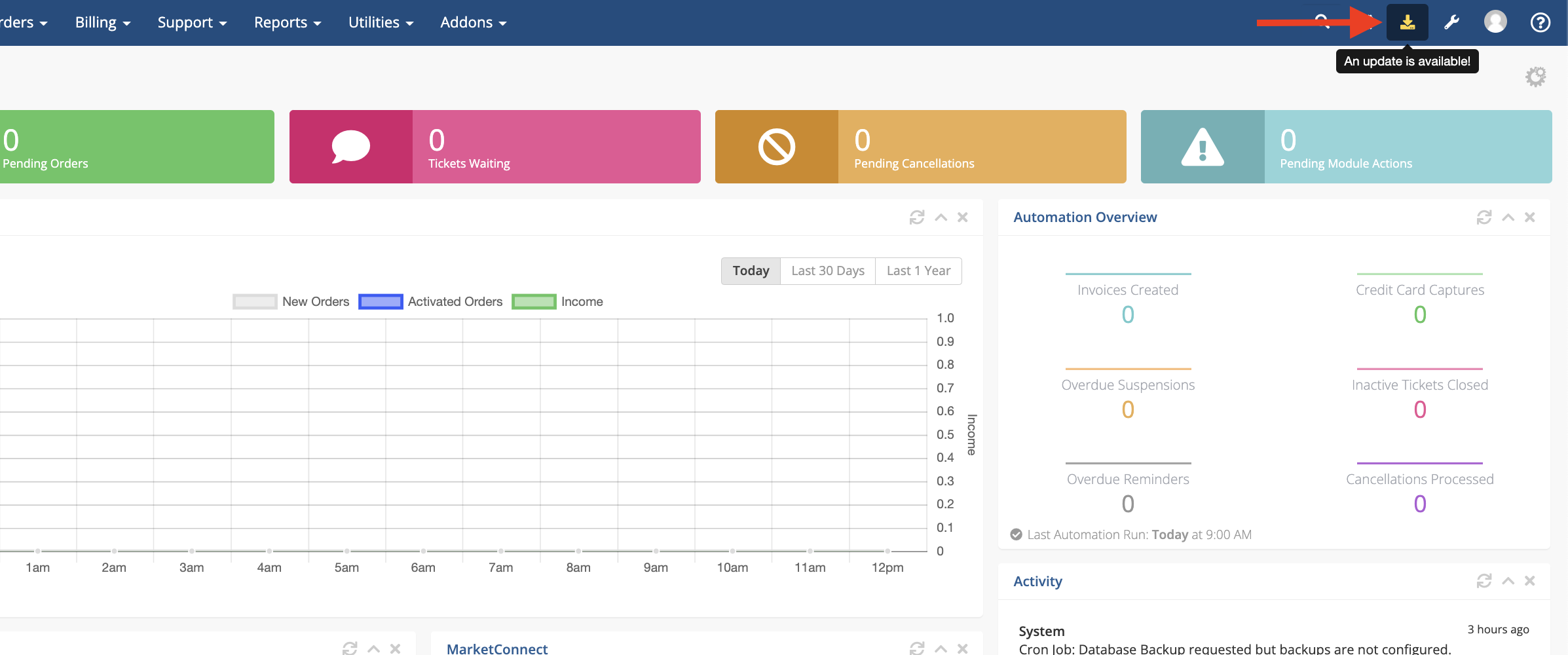Screen dimensions: 1568x655
Task: Click Pending Cancellations ban icon
Action: point(777,147)
